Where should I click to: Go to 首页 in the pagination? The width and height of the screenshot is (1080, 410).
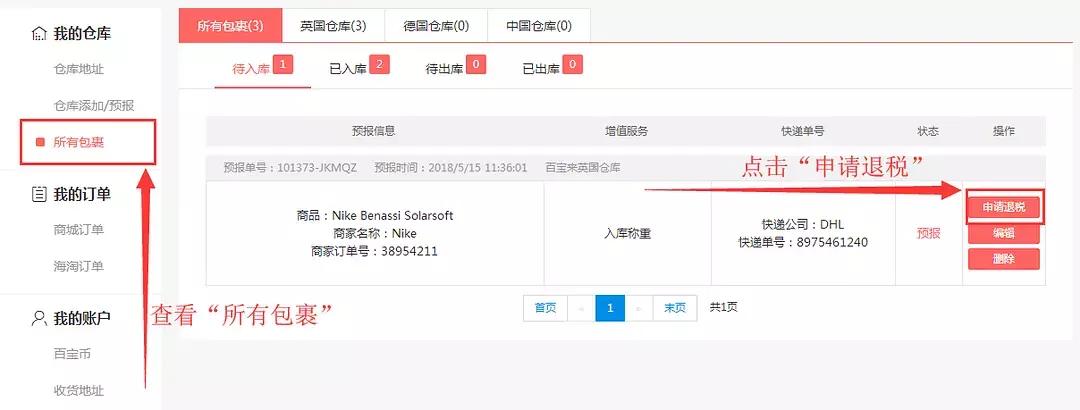[x=546, y=308]
